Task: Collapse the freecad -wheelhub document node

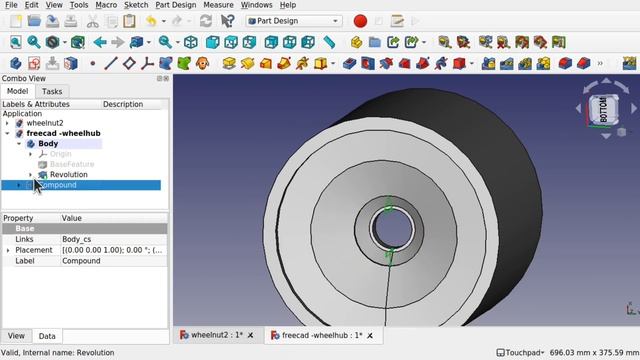Action: pyautogui.click(x=7, y=133)
